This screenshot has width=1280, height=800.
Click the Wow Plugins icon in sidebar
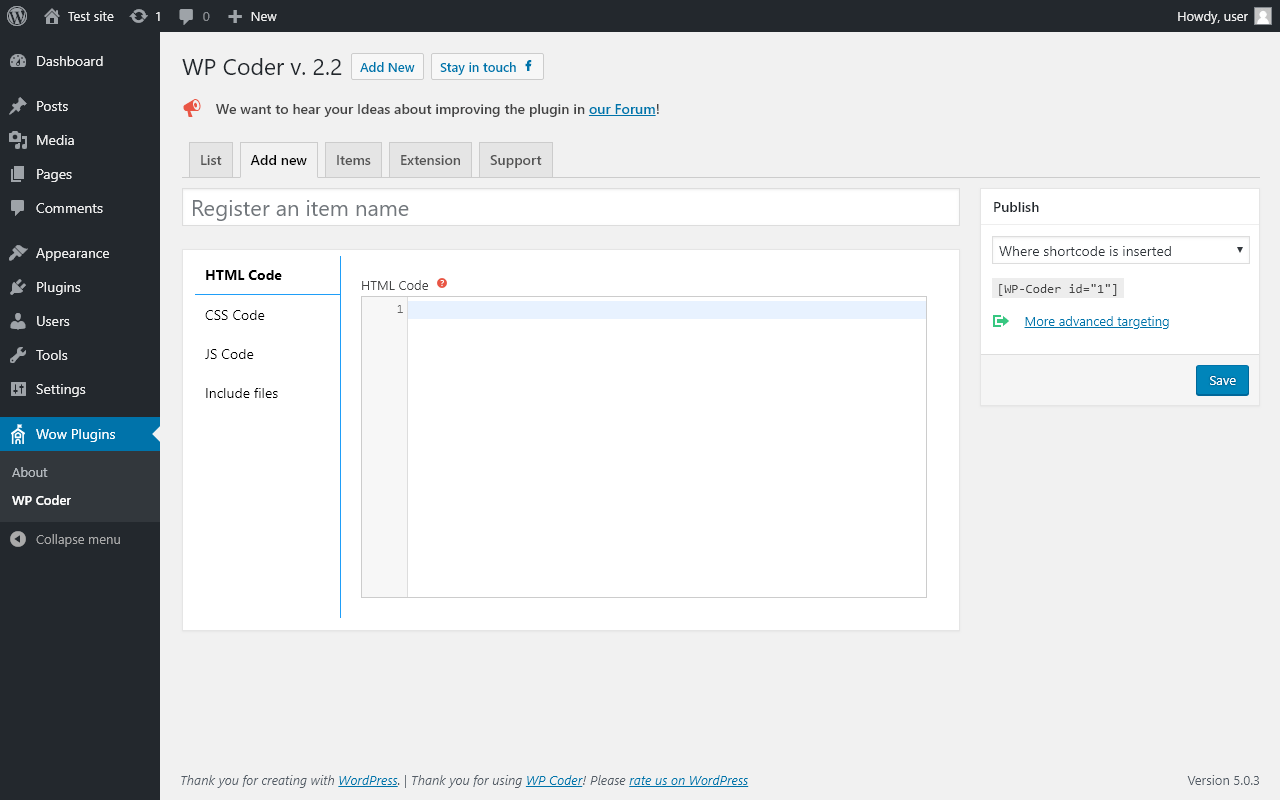[18, 434]
